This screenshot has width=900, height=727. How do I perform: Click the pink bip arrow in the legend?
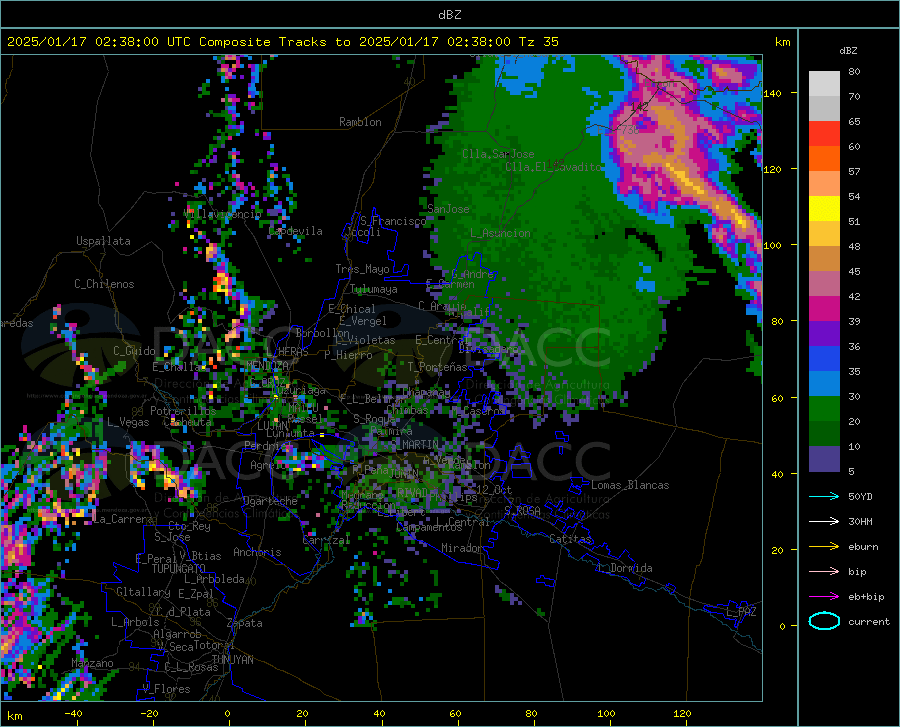coord(824,572)
